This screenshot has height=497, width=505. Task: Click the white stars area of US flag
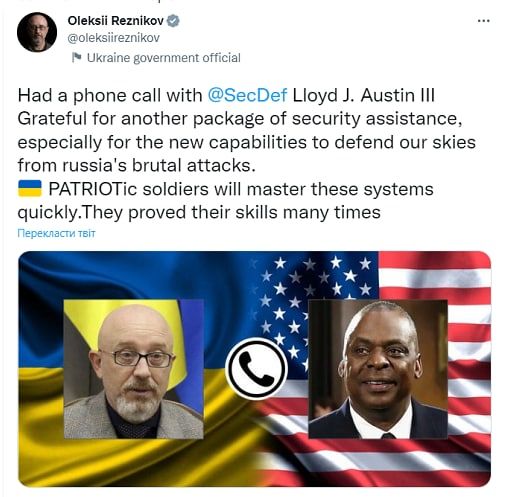point(313,277)
